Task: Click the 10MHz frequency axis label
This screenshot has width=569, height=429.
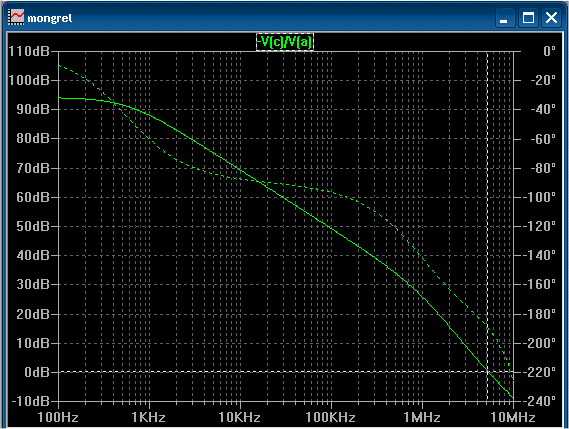Action: (513, 417)
